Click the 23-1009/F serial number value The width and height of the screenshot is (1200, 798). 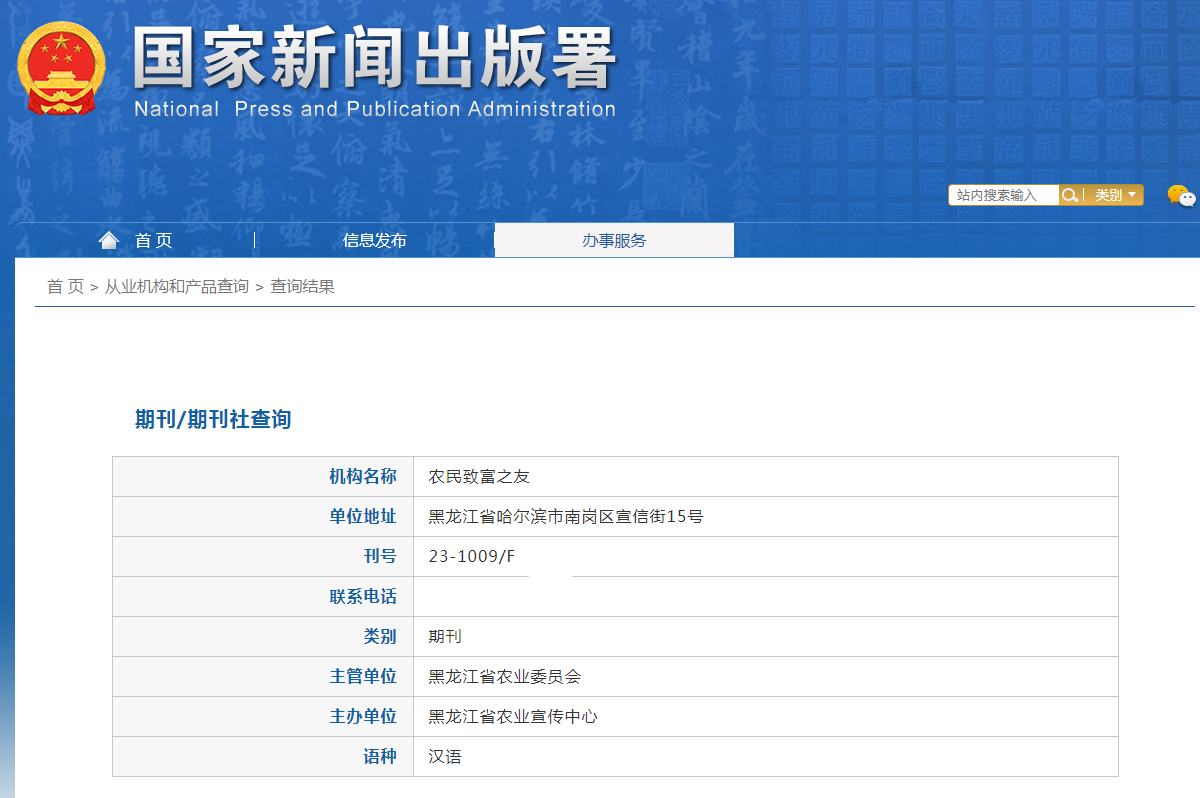click(x=472, y=557)
